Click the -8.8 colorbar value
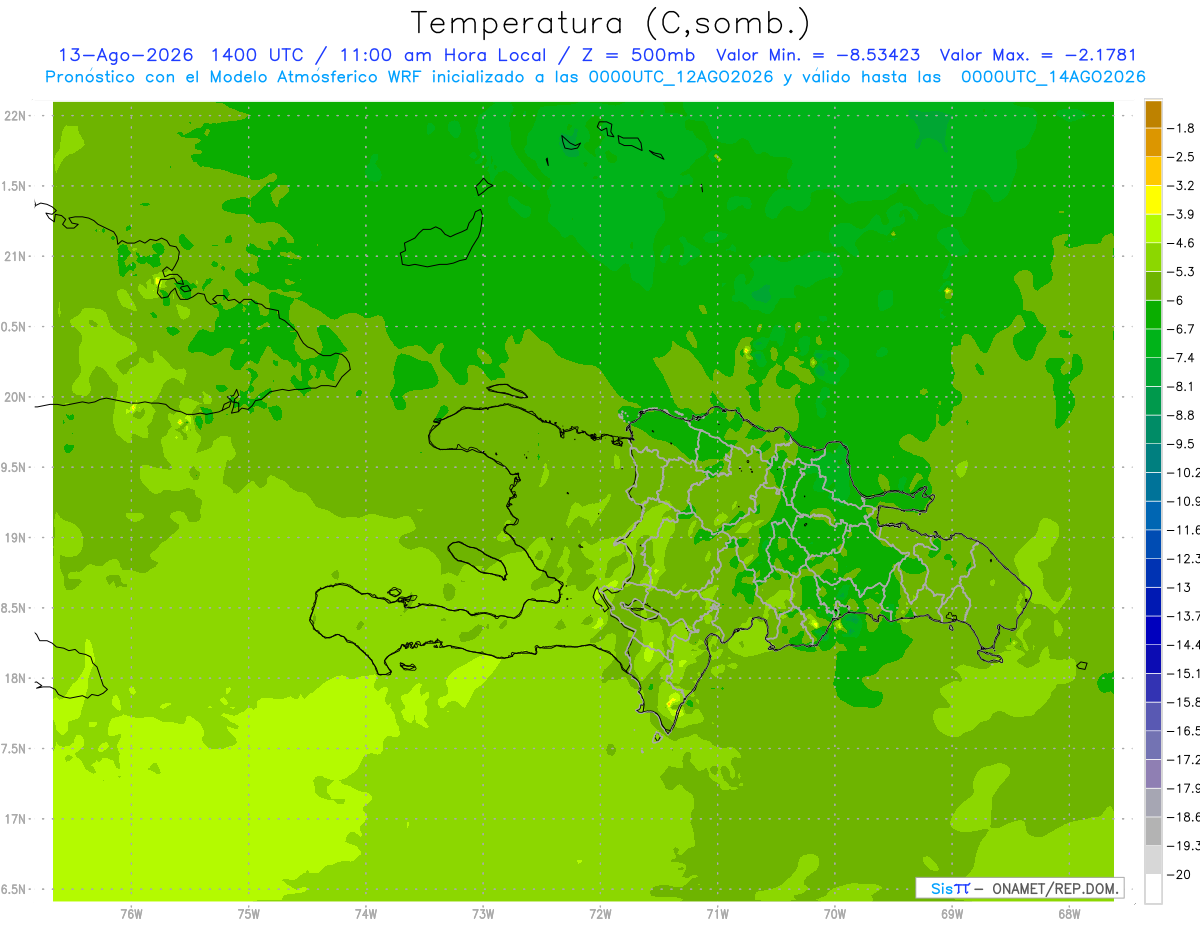 (x=1181, y=414)
